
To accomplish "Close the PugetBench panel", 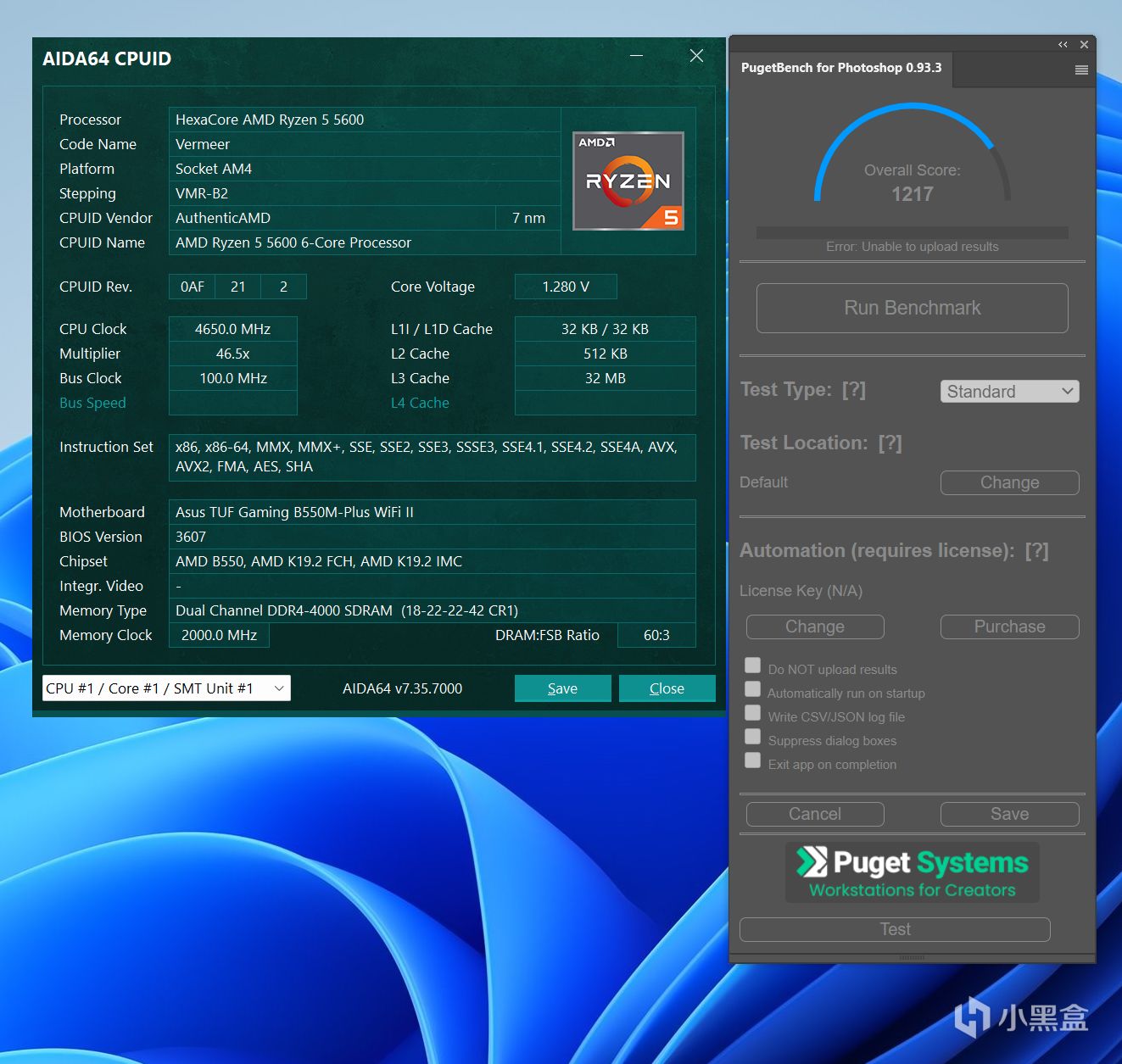I will point(1084,44).
